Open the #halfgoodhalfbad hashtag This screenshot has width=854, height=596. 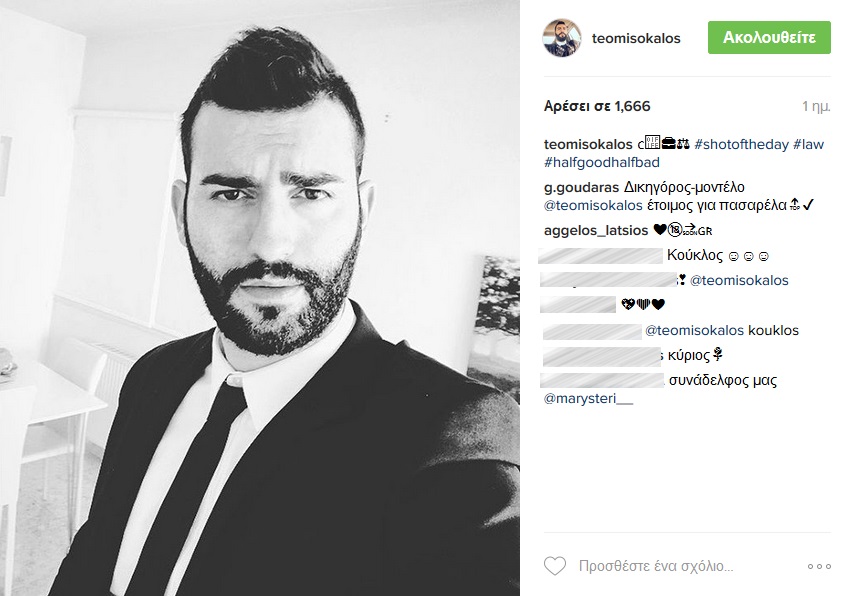click(x=602, y=162)
